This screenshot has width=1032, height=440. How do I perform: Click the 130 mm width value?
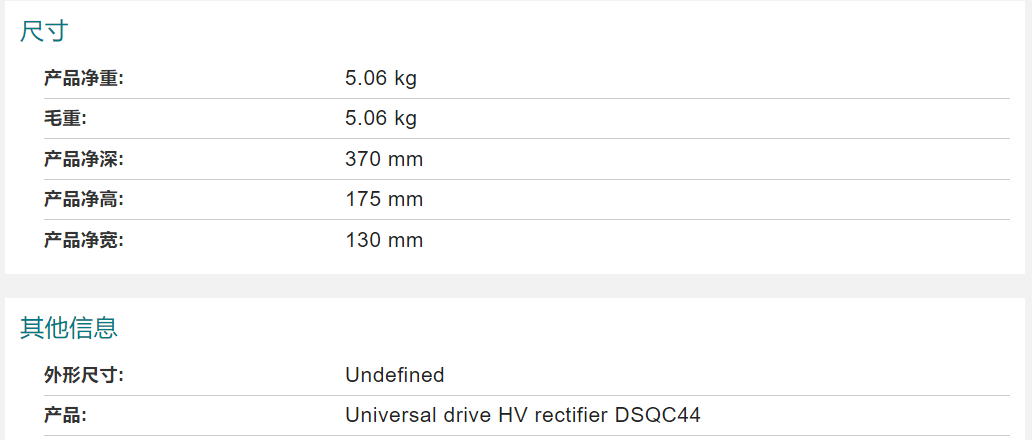pyautogui.click(x=384, y=240)
